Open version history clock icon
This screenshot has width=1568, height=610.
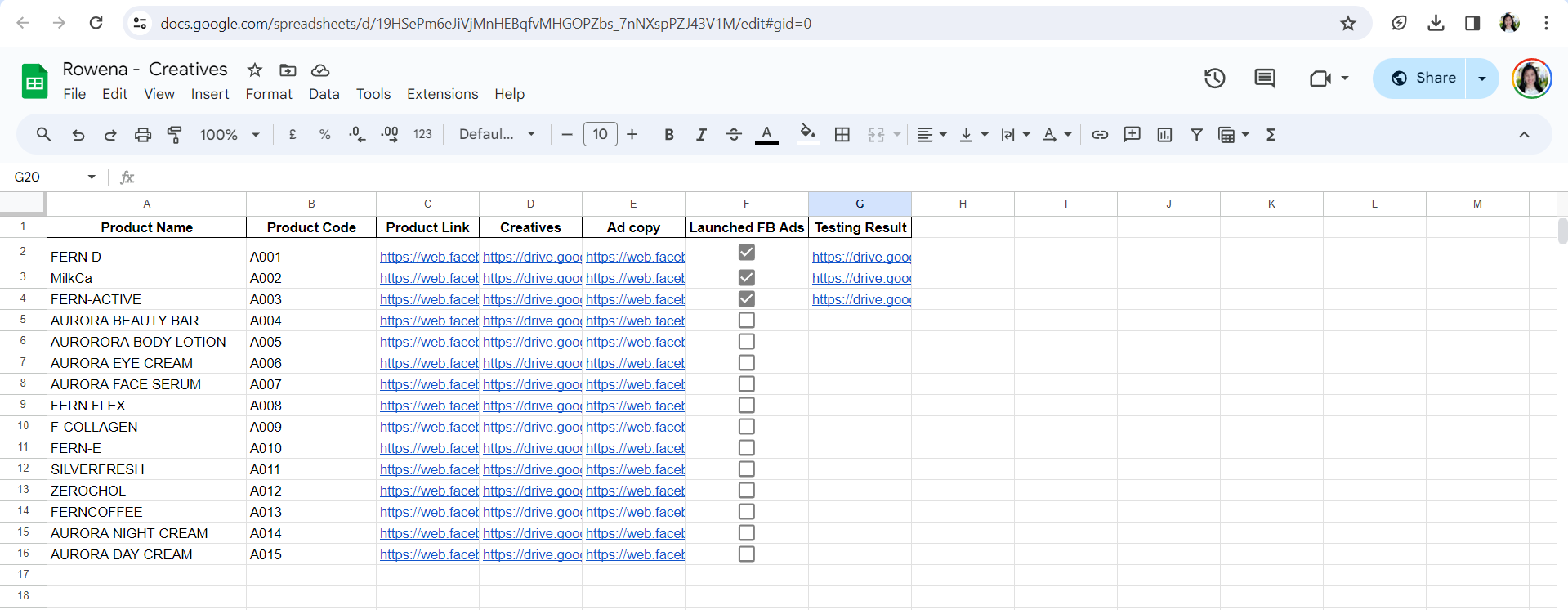[1214, 78]
